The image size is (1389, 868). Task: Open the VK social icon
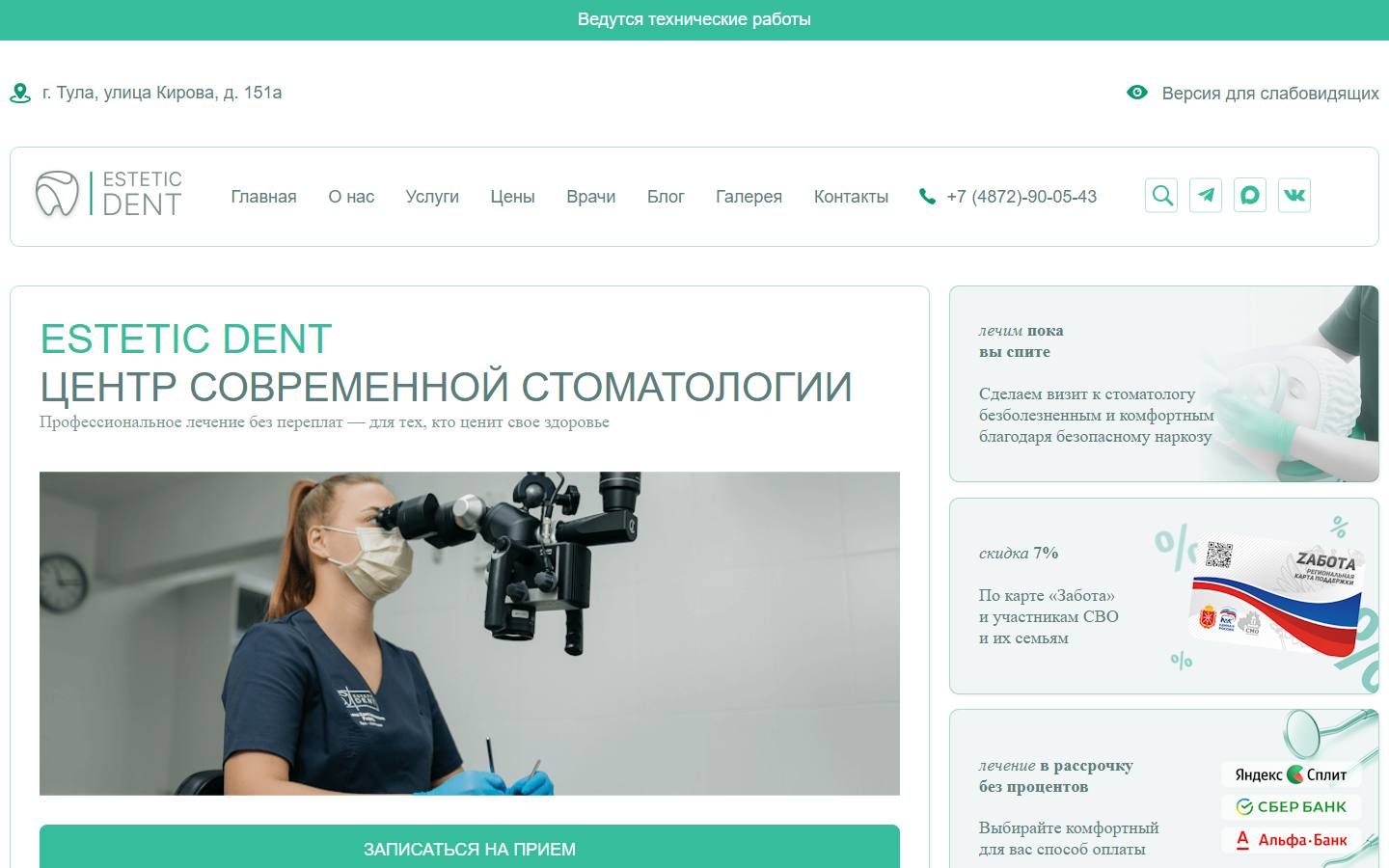(1294, 196)
